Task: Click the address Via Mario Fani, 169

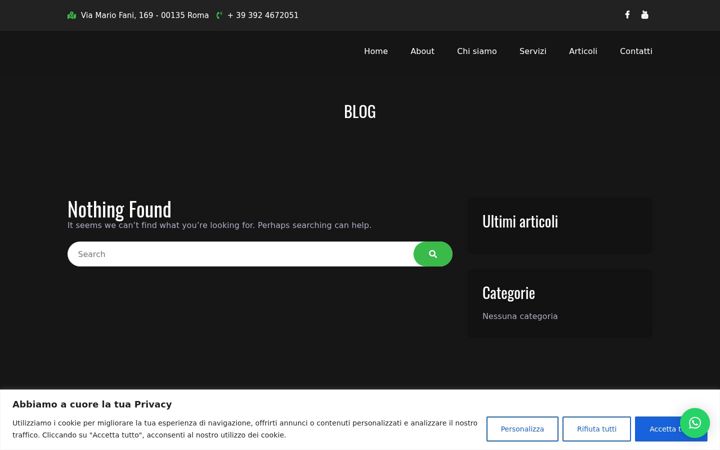Action: pos(145,15)
